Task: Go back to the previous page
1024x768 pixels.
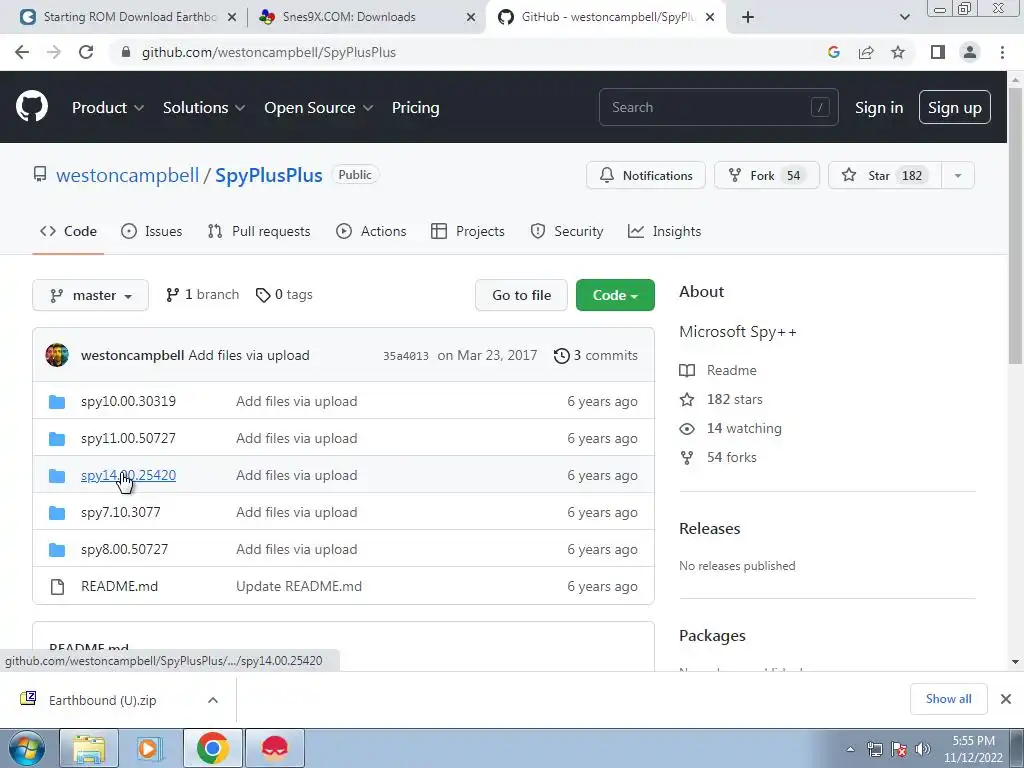Action: (22, 52)
